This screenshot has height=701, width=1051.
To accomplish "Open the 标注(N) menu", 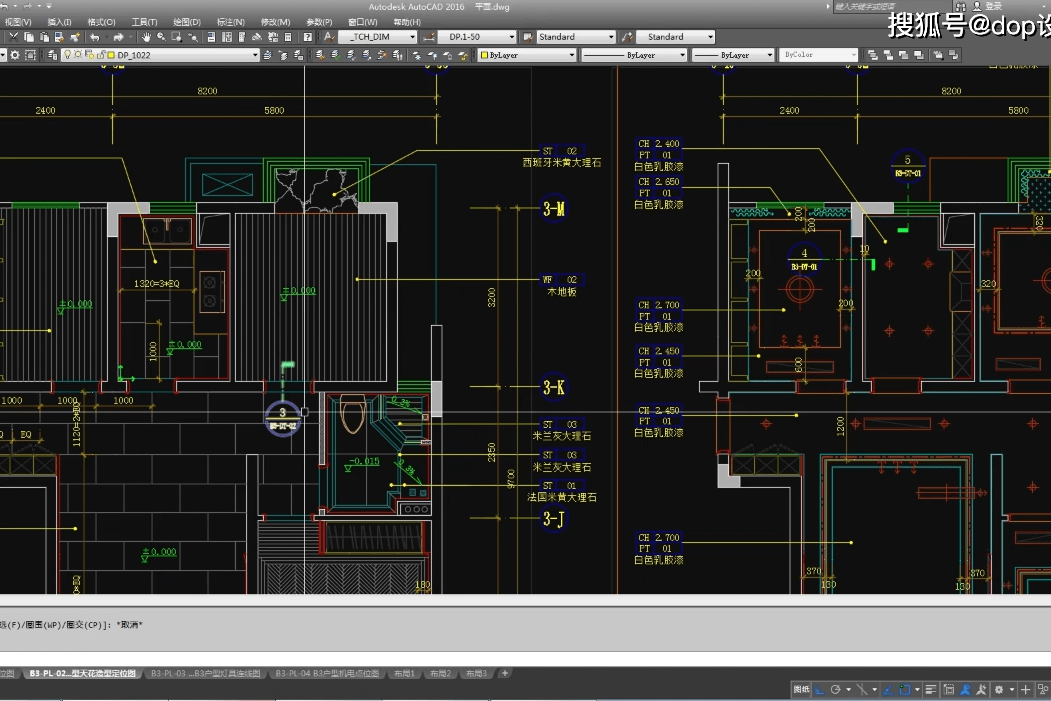I will [x=231, y=22].
